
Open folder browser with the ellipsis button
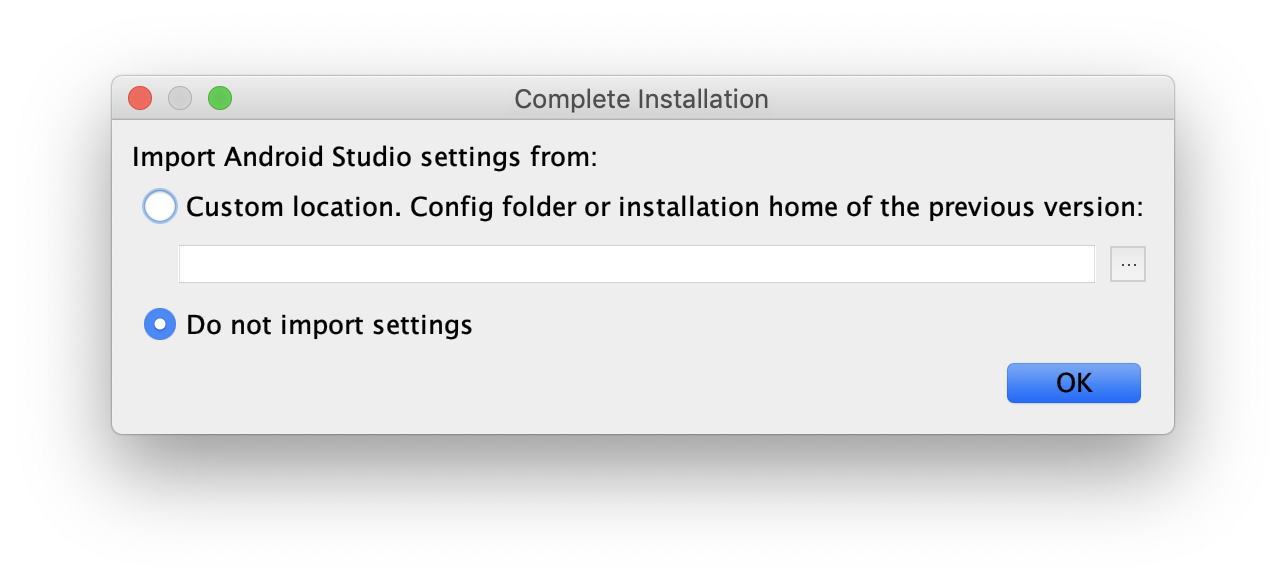(1128, 264)
